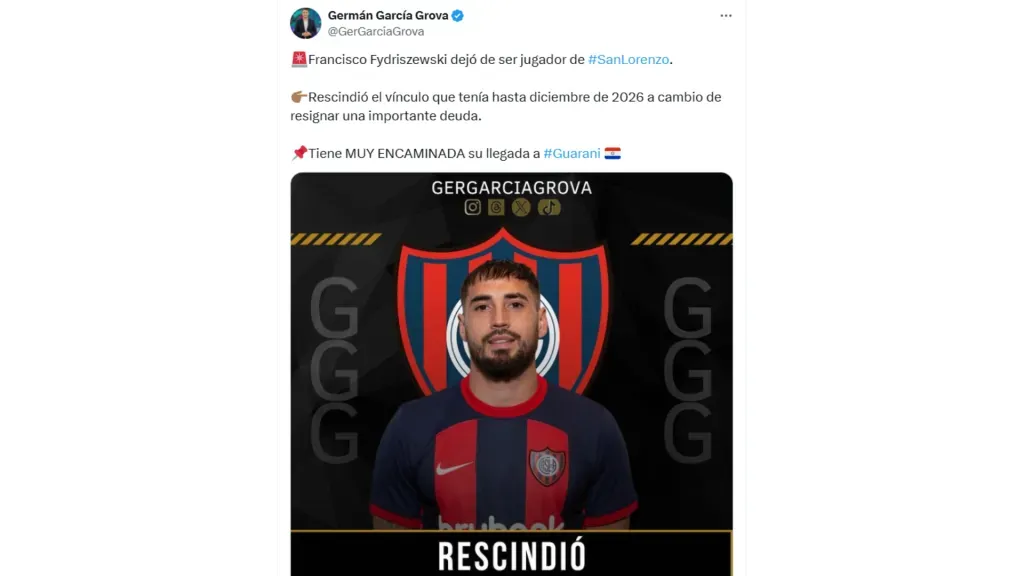Click the Instagram icon in the graphic
The width and height of the screenshot is (1024, 576).
coord(472,208)
